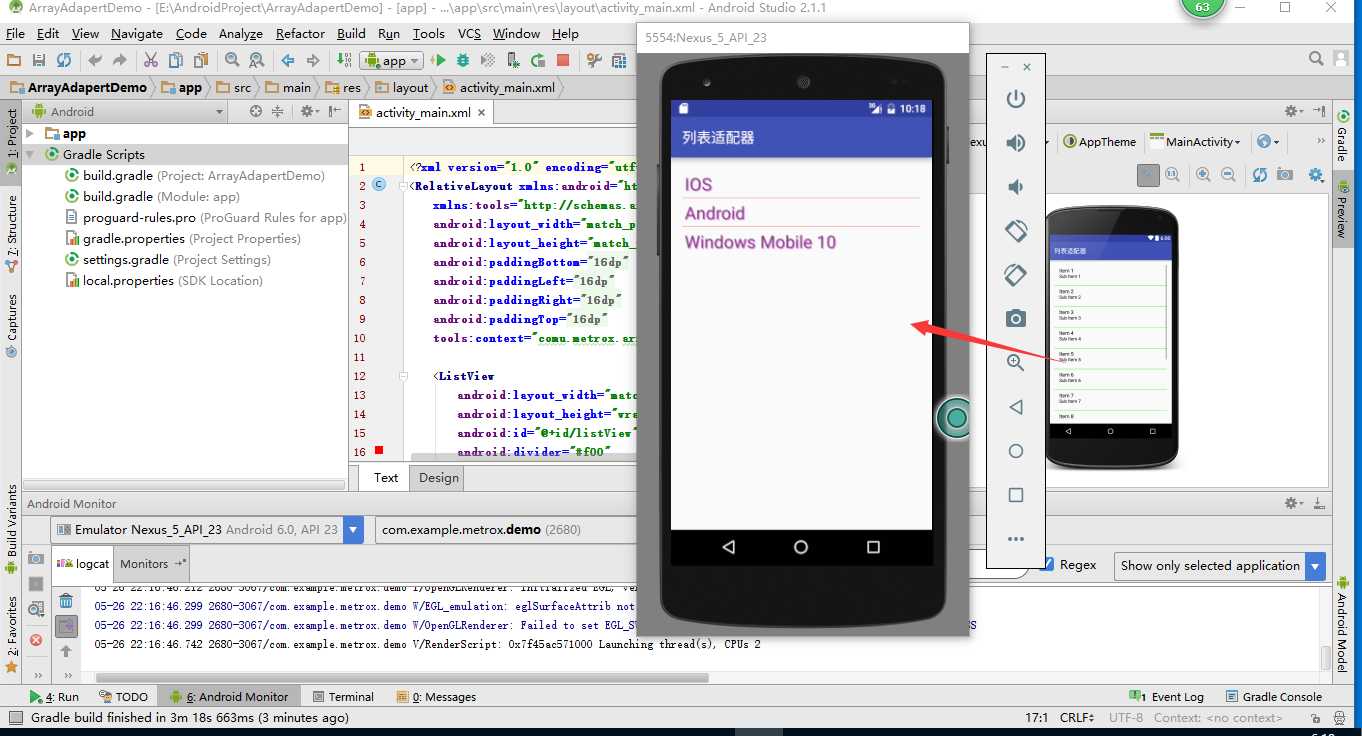Toggle soft-wrap button in logcat sidebar
Viewport: 1362px width, 736px height.
[x=66, y=626]
